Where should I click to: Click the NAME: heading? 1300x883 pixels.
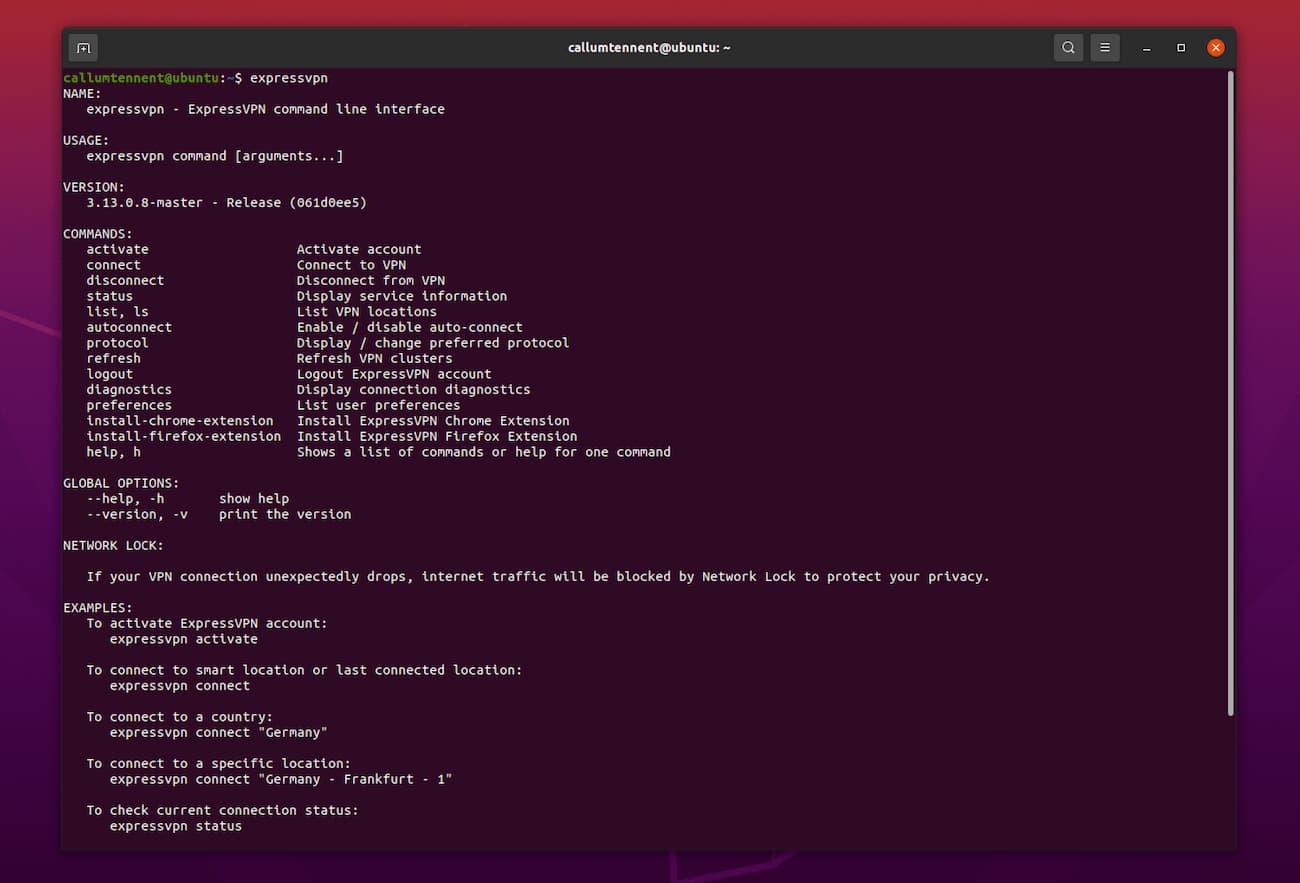coord(82,93)
